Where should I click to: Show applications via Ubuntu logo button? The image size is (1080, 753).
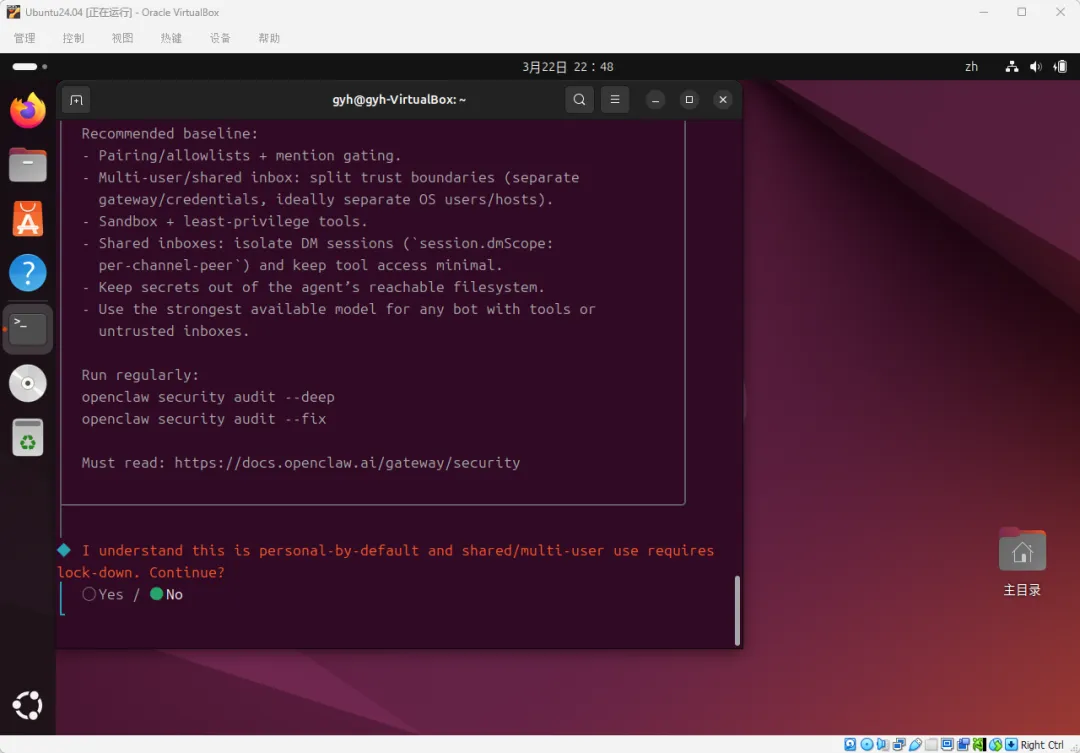(x=28, y=705)
